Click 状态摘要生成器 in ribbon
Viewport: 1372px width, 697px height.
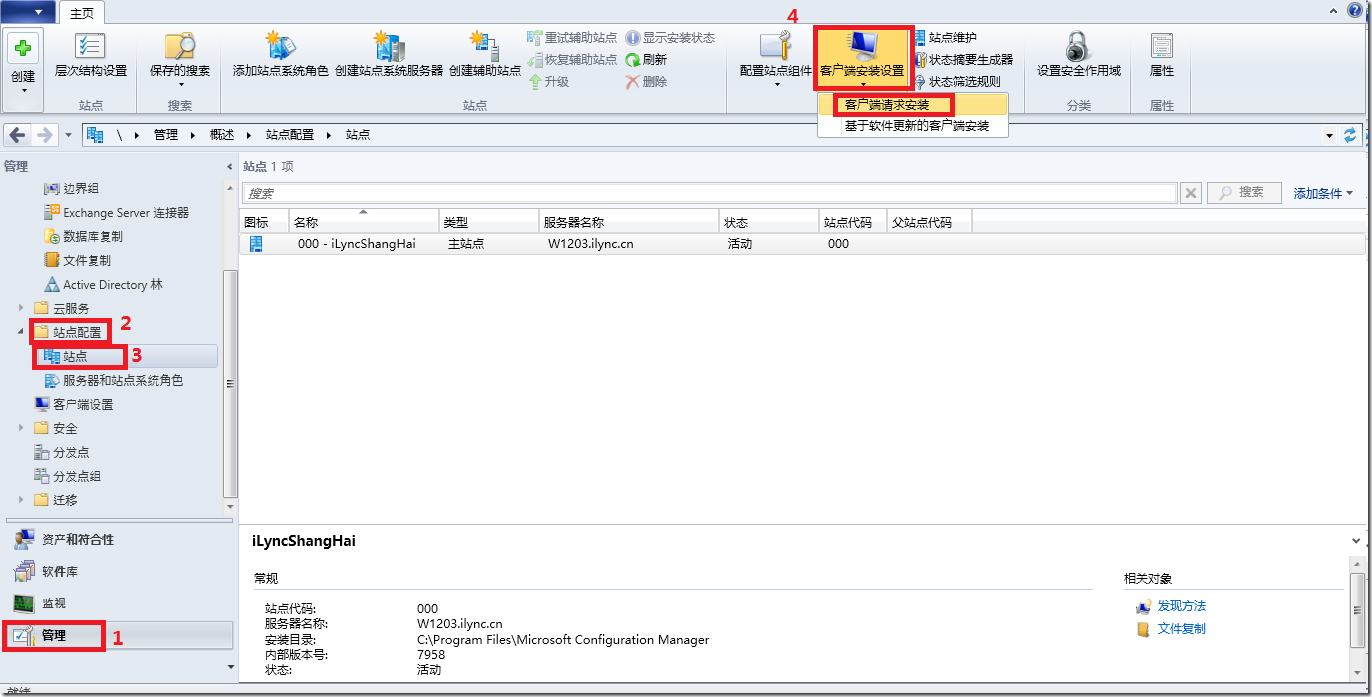tap(963, 60)
